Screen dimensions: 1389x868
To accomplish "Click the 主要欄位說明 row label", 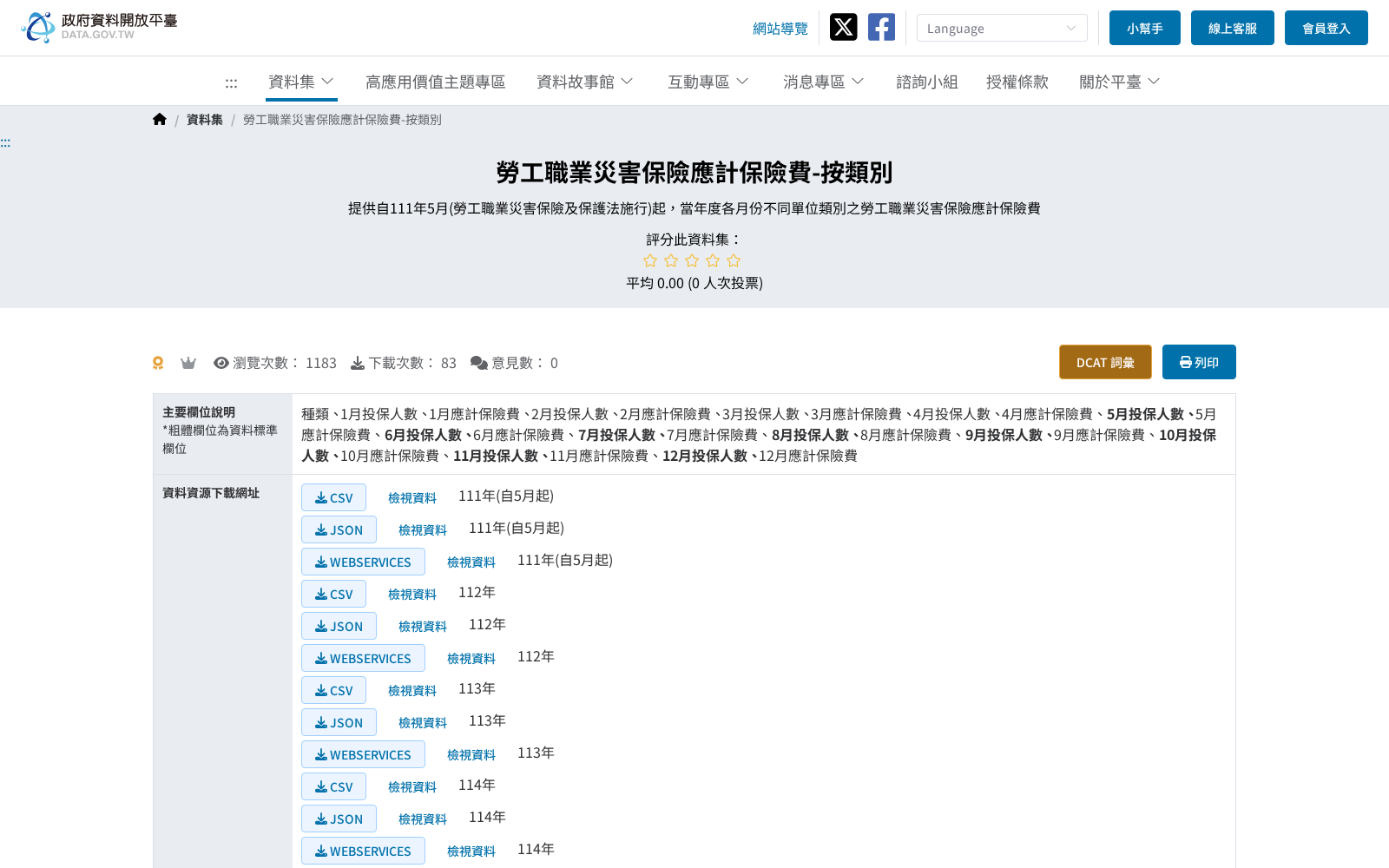I will point(199,412).
